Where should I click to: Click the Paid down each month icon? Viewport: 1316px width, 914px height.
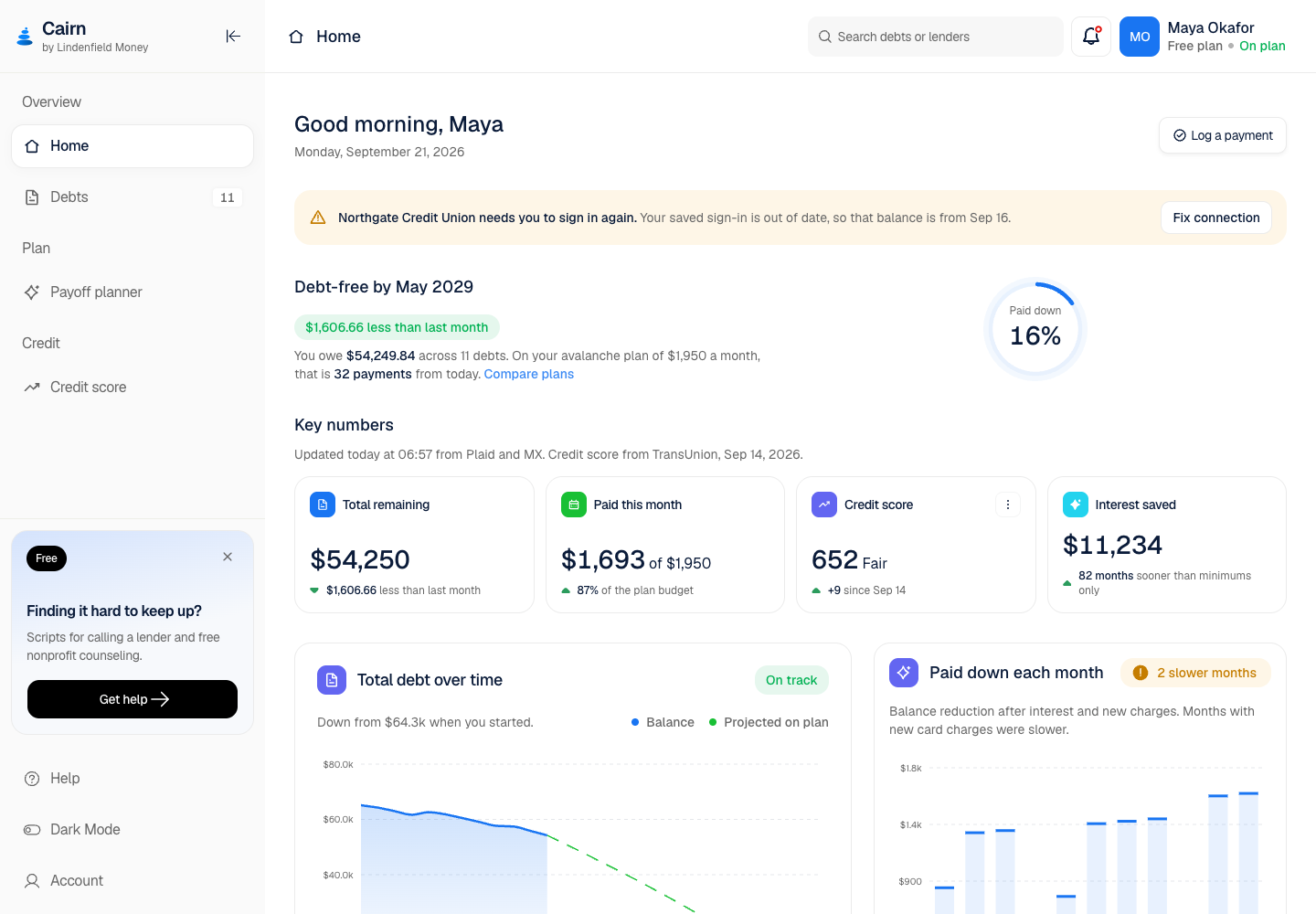[x=904, y=673]
